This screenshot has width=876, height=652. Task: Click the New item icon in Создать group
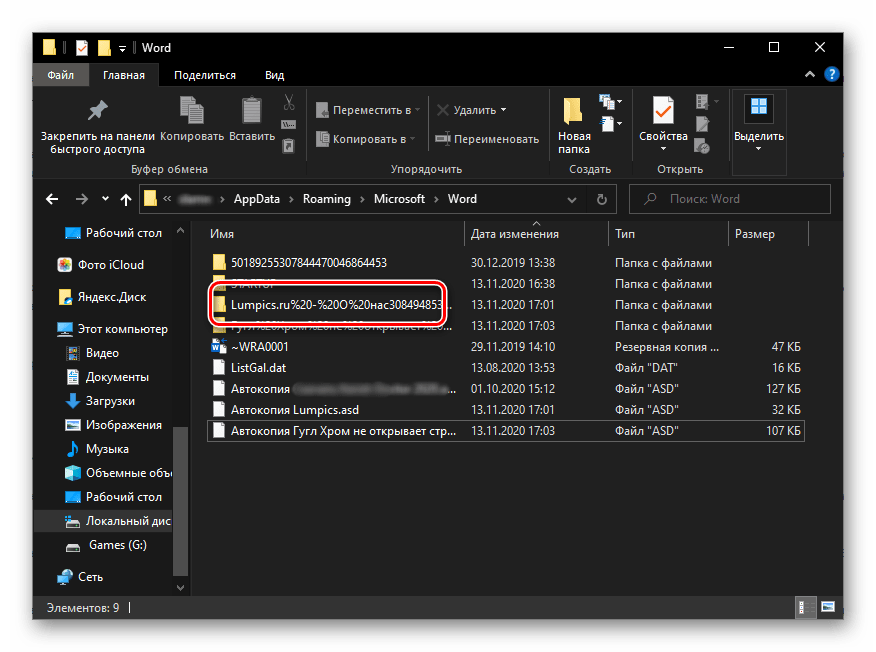[610, 102]
